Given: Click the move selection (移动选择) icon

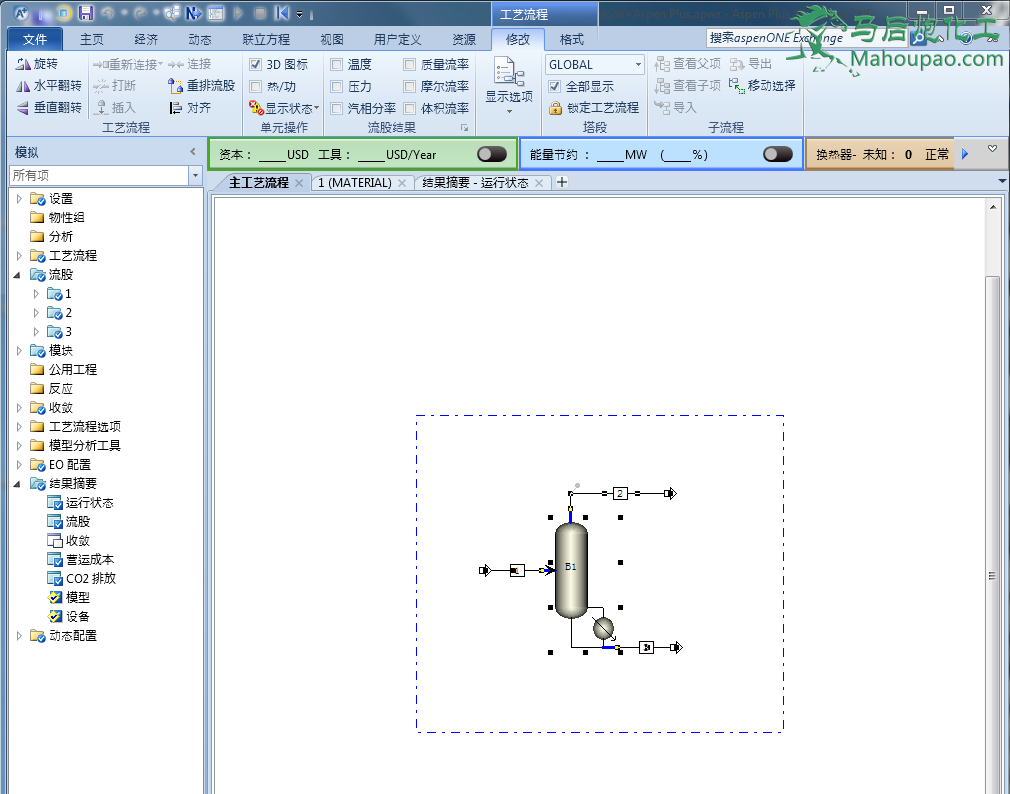Looking at the screenshot, I should [x=736, y=86].
